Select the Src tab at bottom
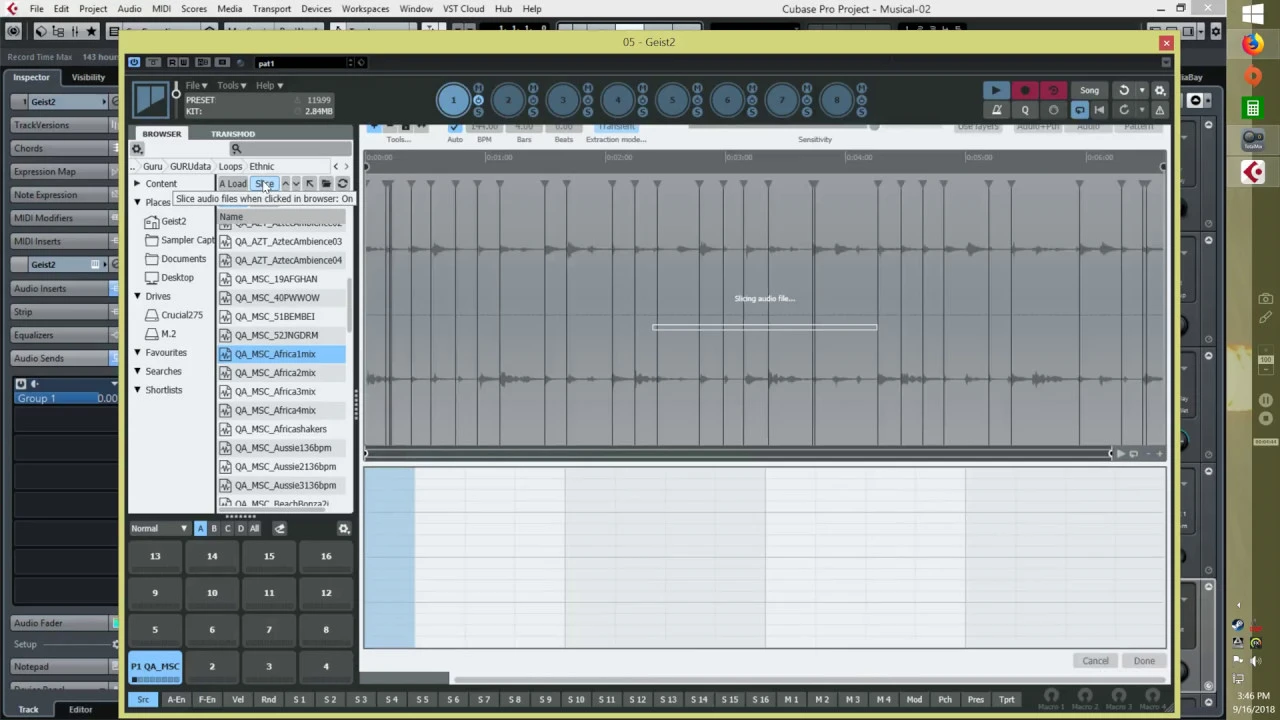Image resolution: width=1280 pixels, height=720 pixels. (143, 700)
